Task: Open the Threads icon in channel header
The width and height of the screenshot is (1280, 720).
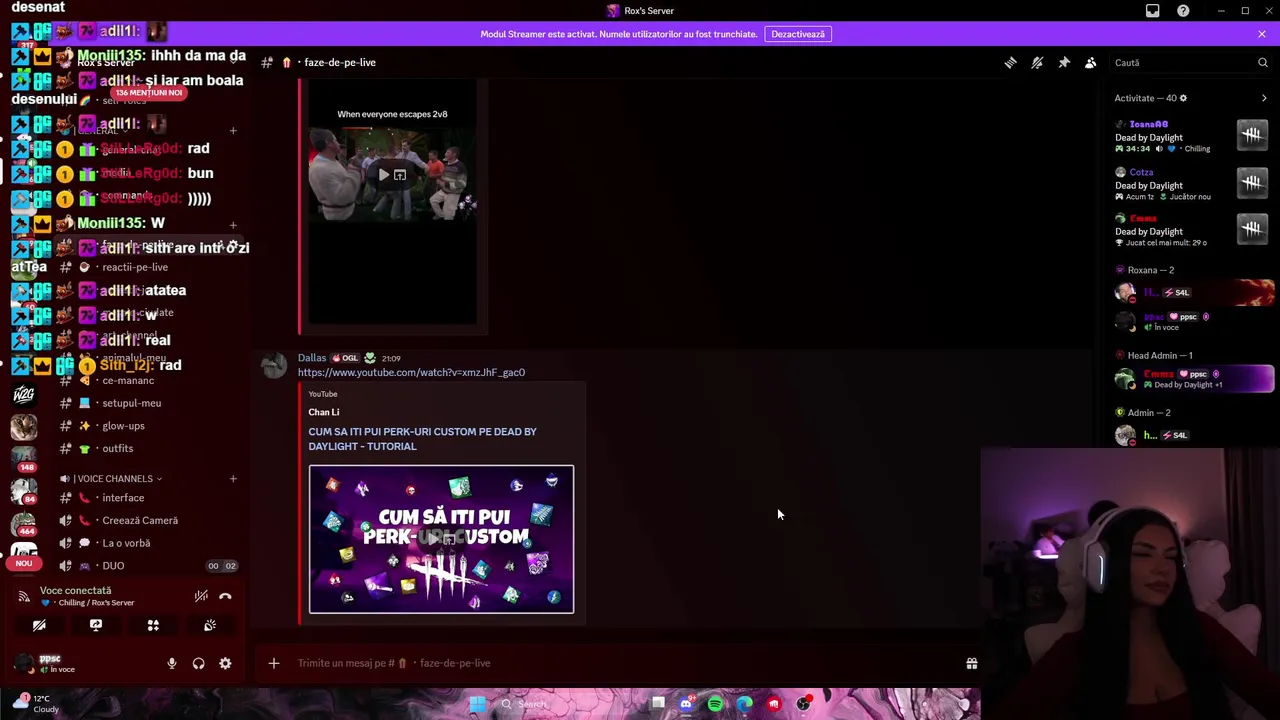Action: (1010, 62)
